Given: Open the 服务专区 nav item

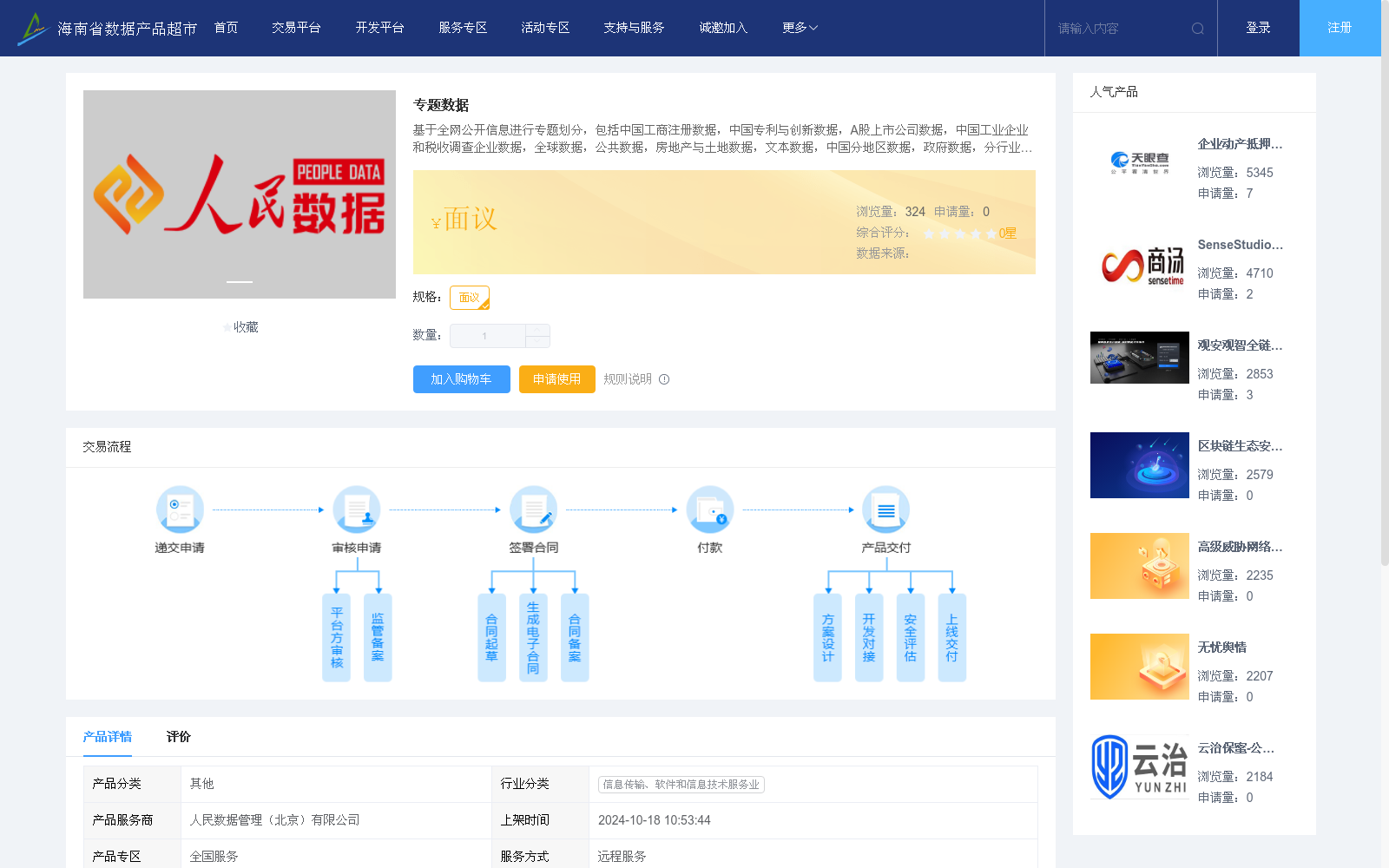Looking at the screenshot, I should point(463,28).
